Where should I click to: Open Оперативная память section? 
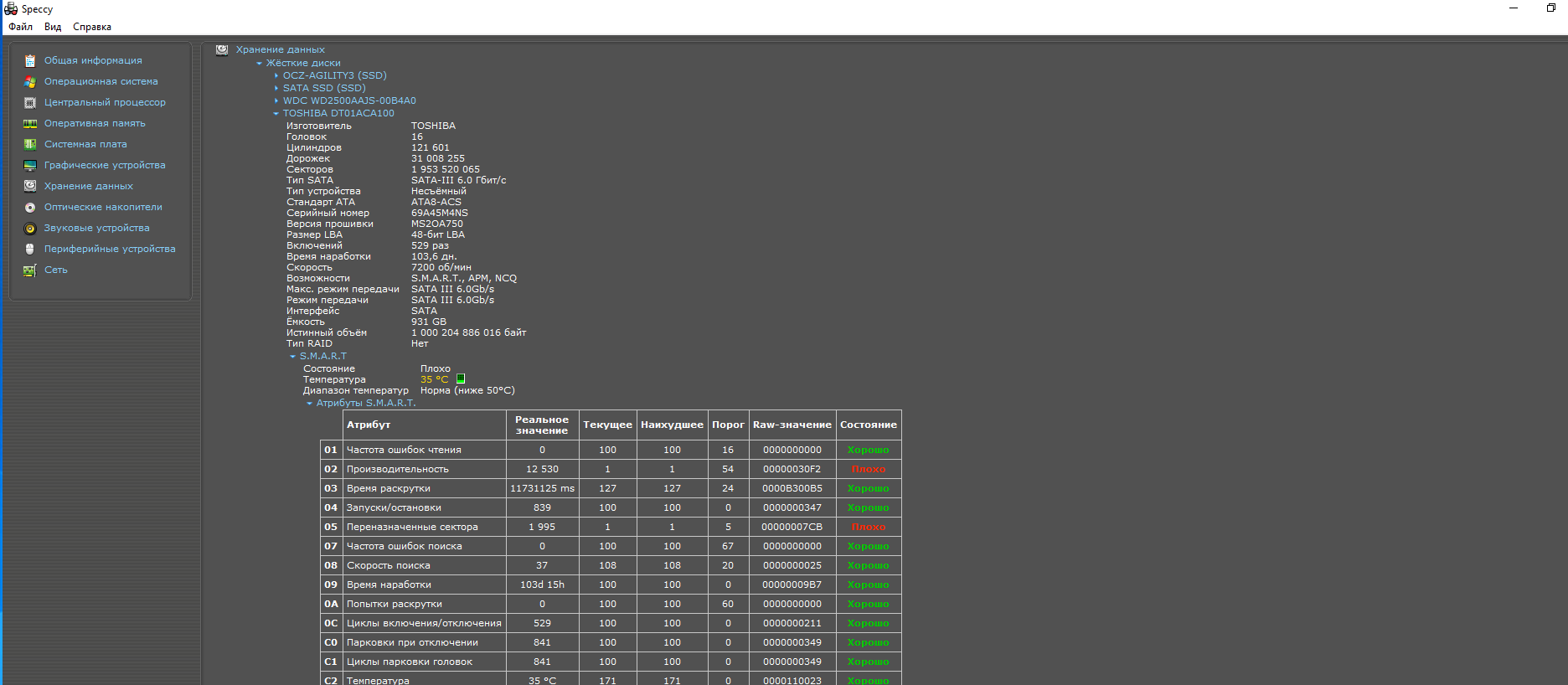95,123
